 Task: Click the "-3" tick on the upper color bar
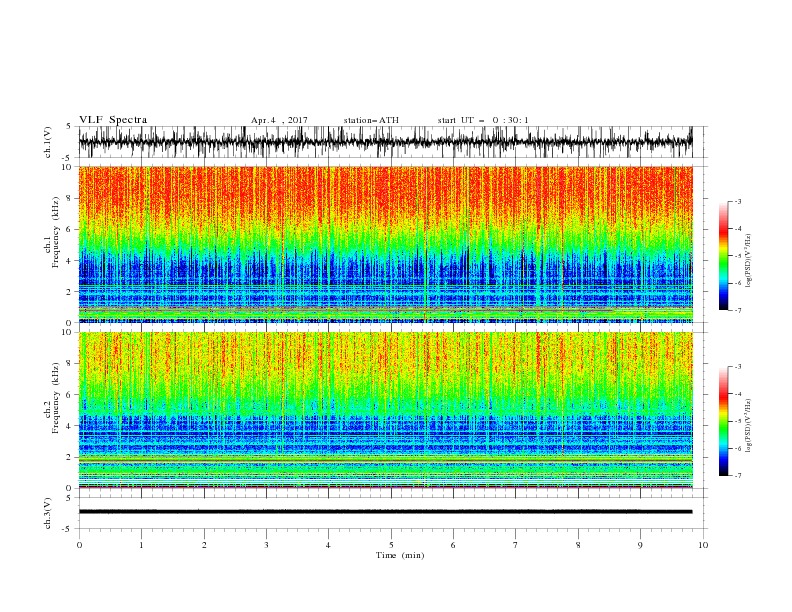coord(737,201)
